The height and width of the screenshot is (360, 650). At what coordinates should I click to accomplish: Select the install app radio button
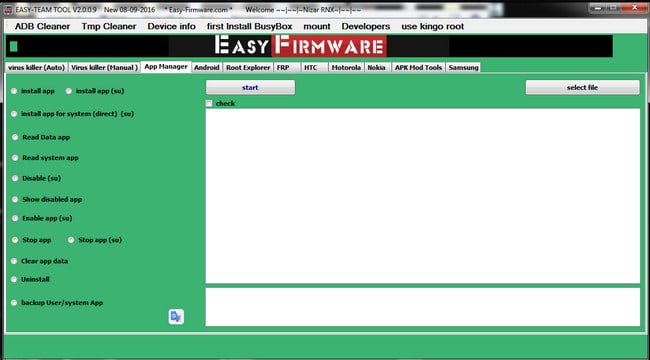pyautogui.click(x=14, y=91)
